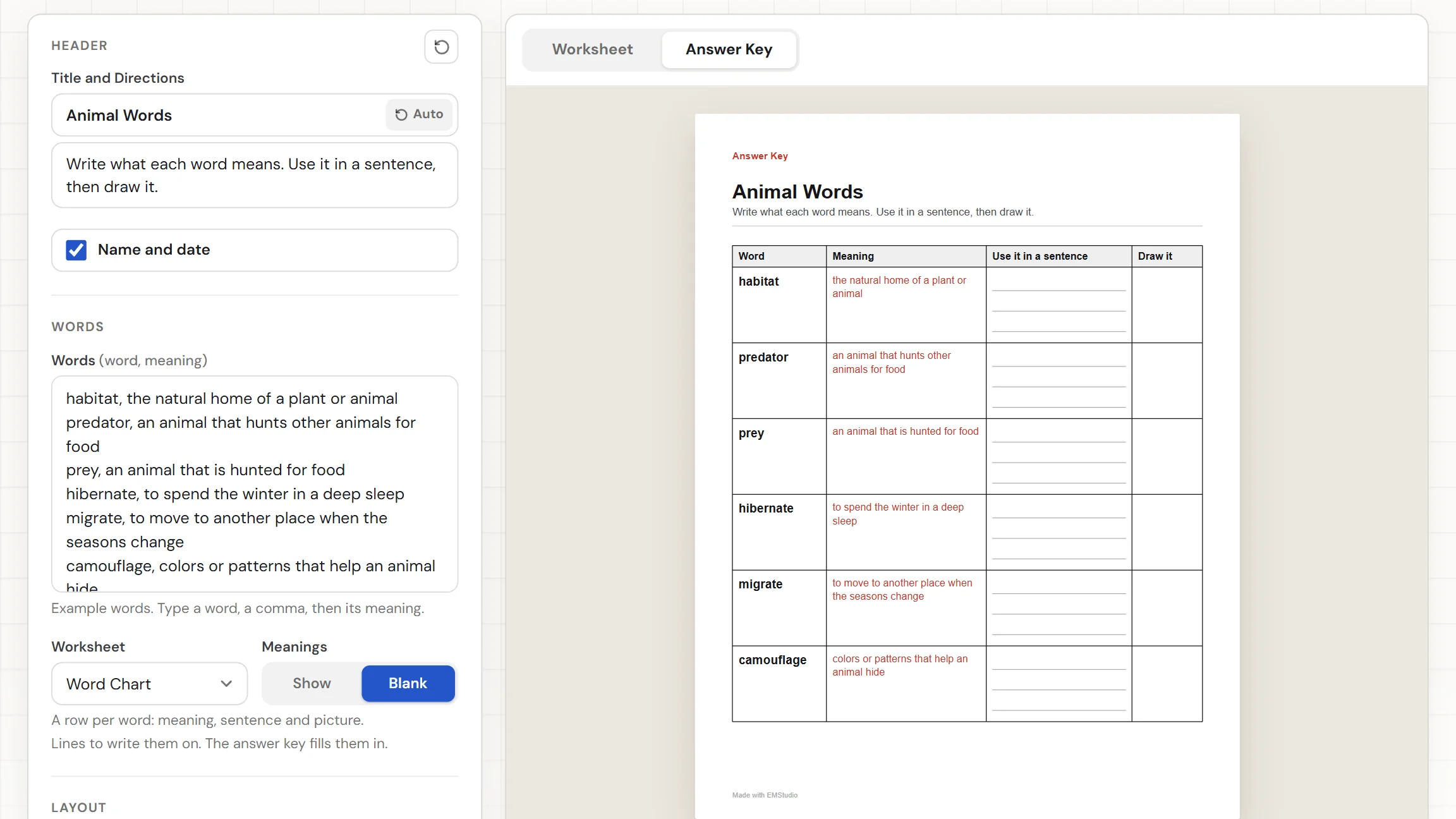Screen dimensions: 1456x819
Task: Click the 'Word' column header
Action: 751,256
